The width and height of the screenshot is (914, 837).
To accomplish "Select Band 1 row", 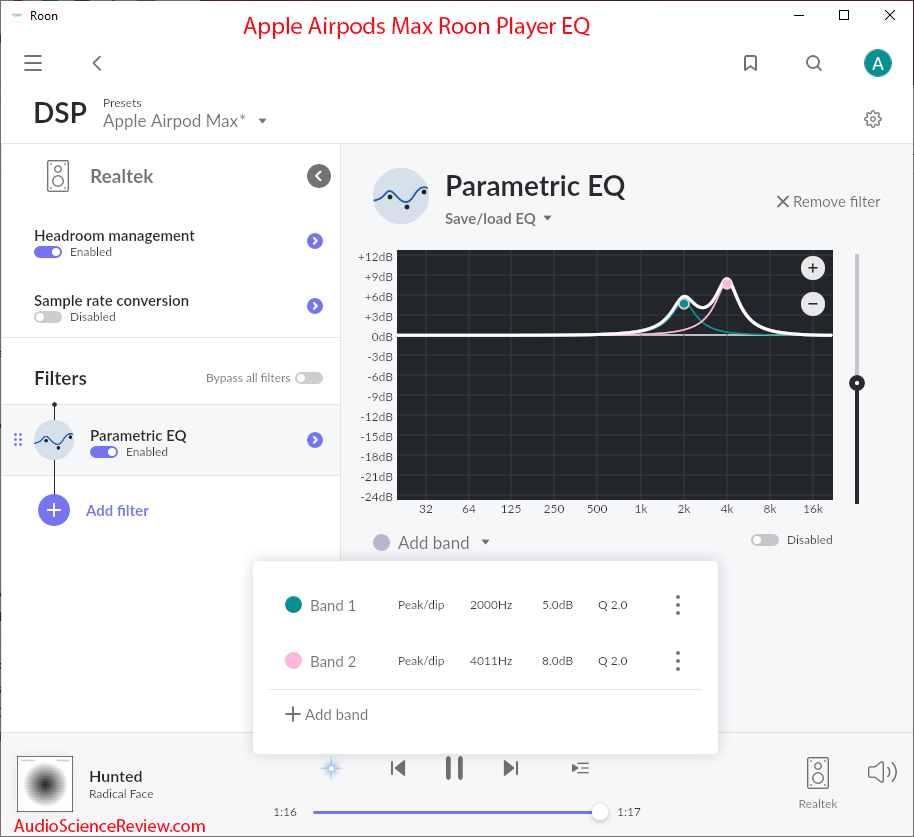I will 485,605.
